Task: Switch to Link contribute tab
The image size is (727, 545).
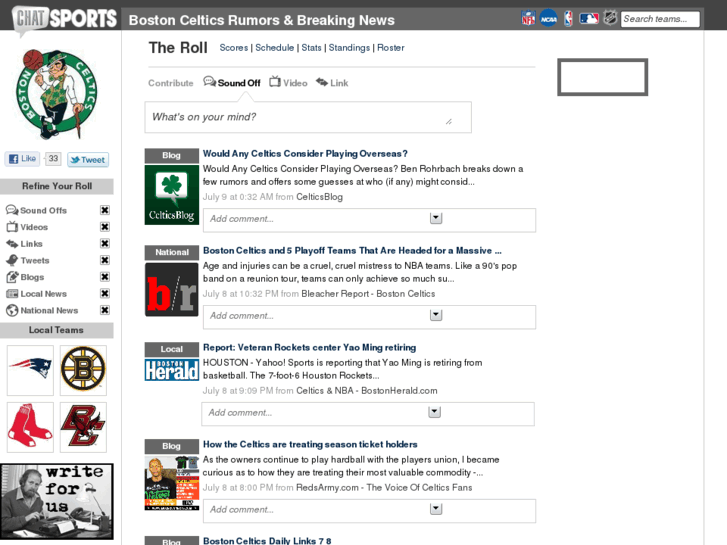Action: (x=332, y=83)
